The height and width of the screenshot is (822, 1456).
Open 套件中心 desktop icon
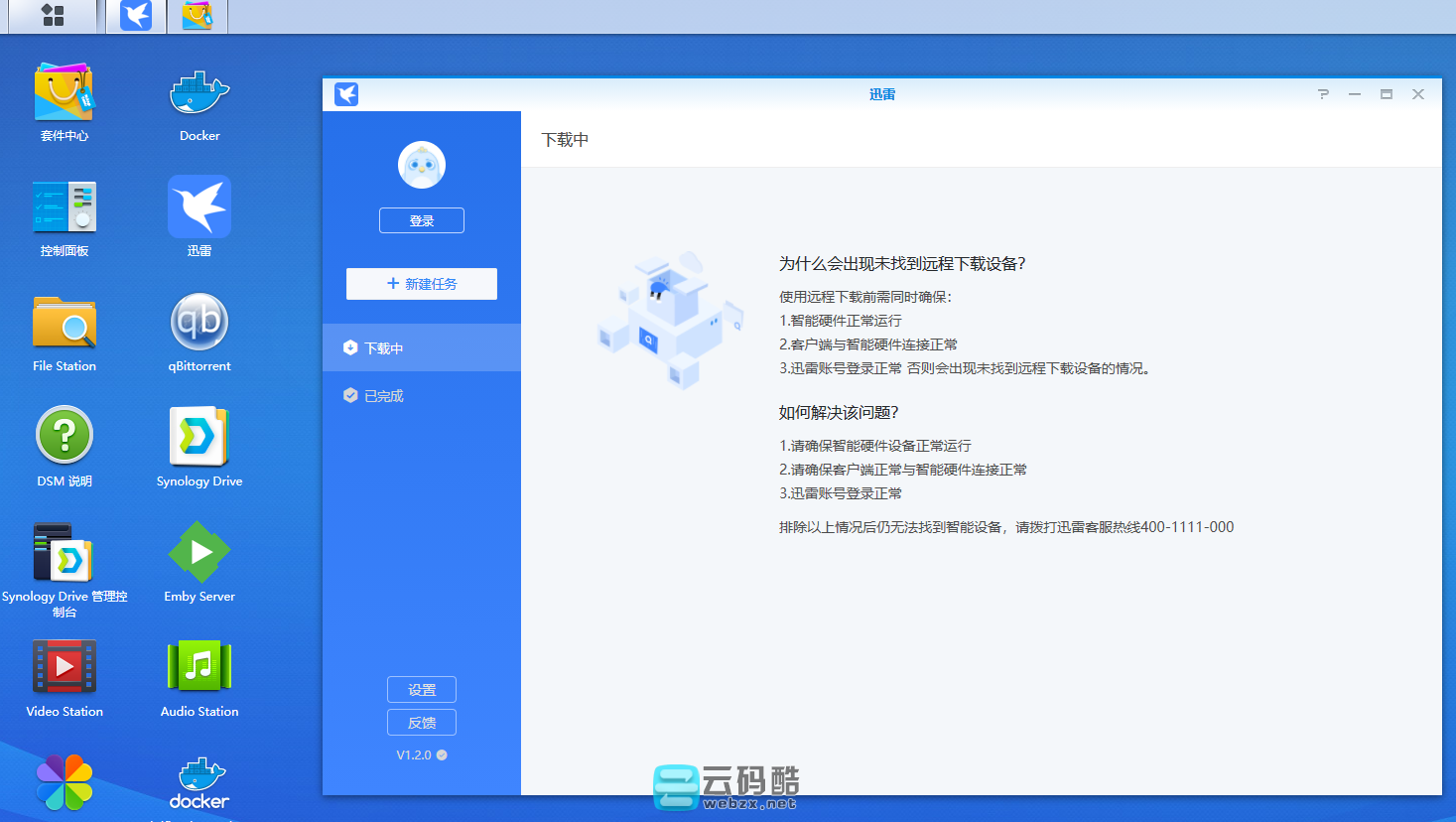65,95
